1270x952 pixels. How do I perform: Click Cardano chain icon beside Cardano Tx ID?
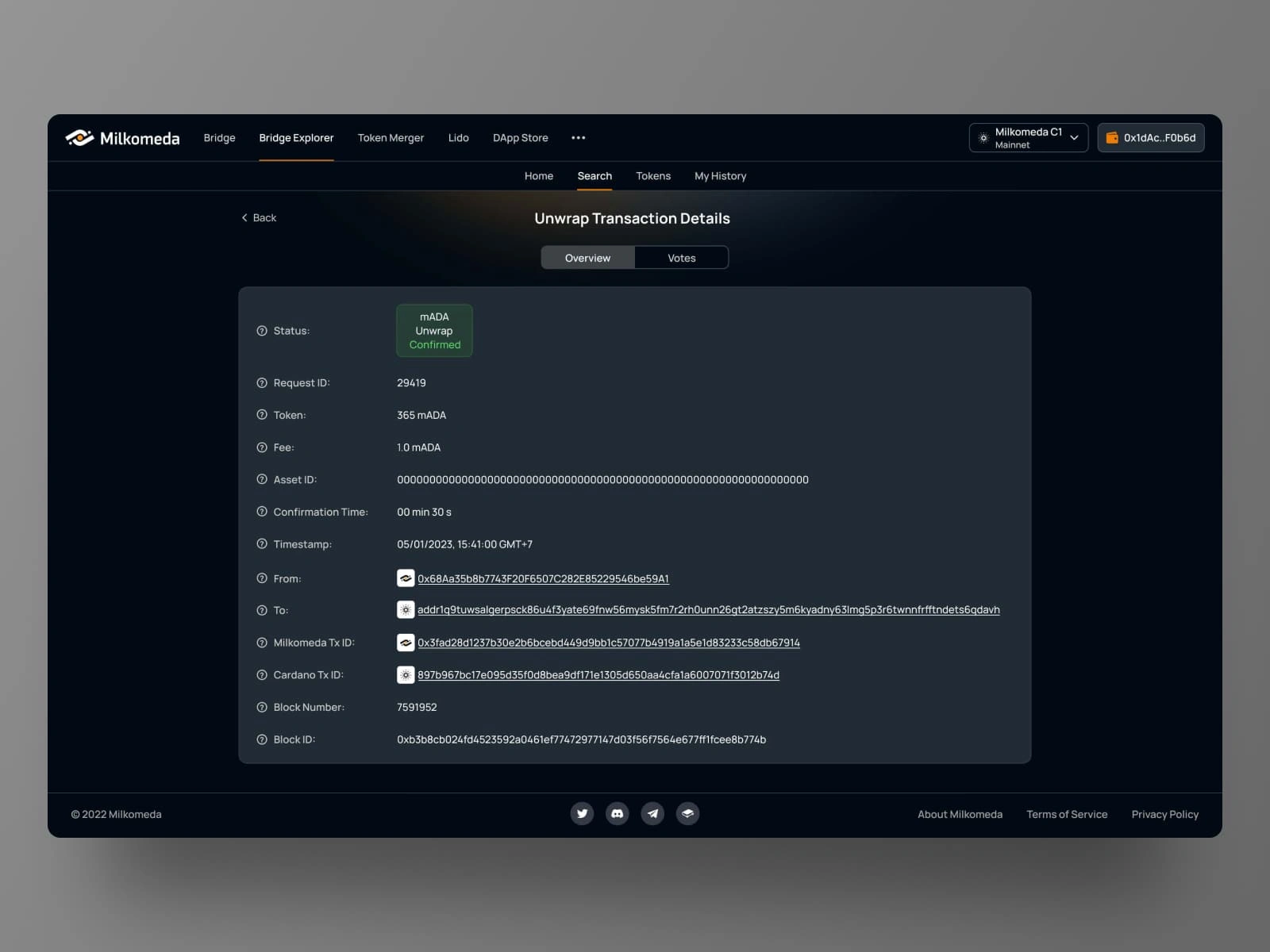406,675
